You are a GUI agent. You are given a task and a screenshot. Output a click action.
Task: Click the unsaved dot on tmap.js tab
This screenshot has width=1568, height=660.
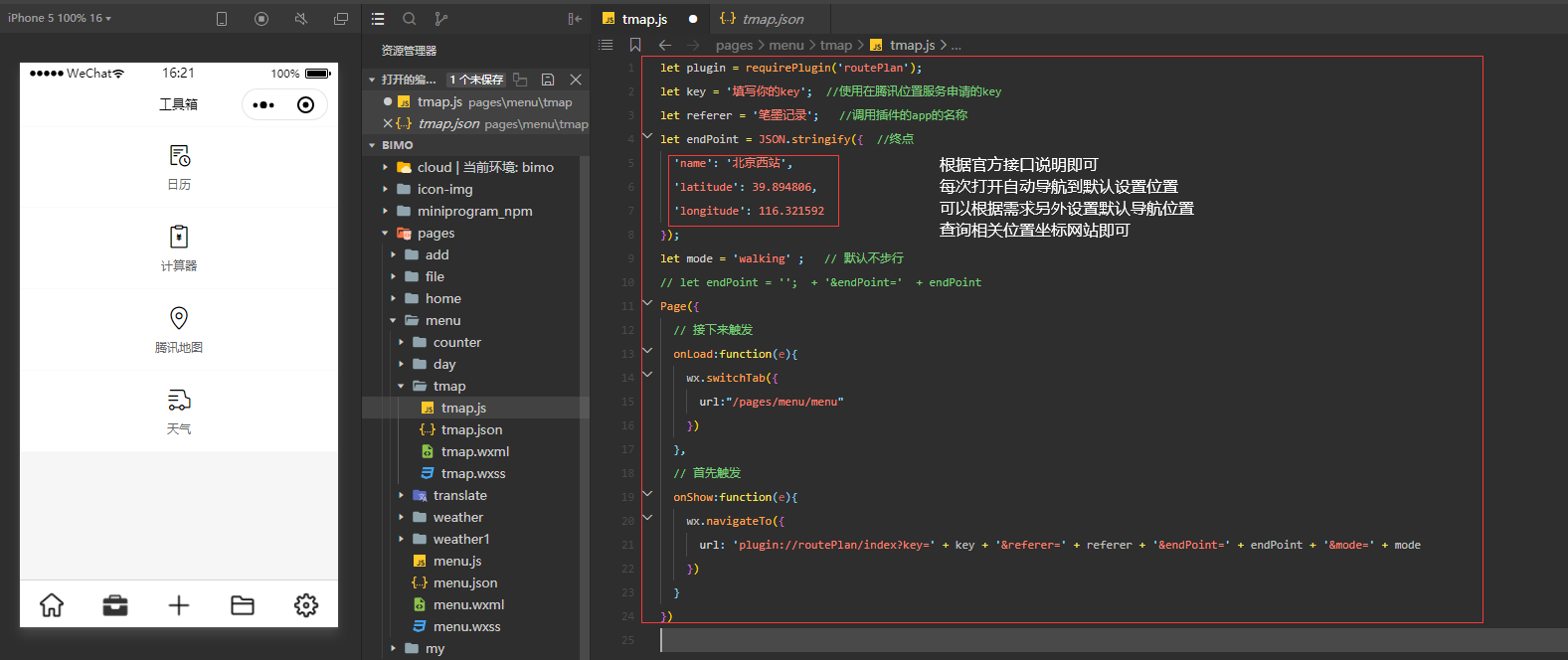[693, 19]
